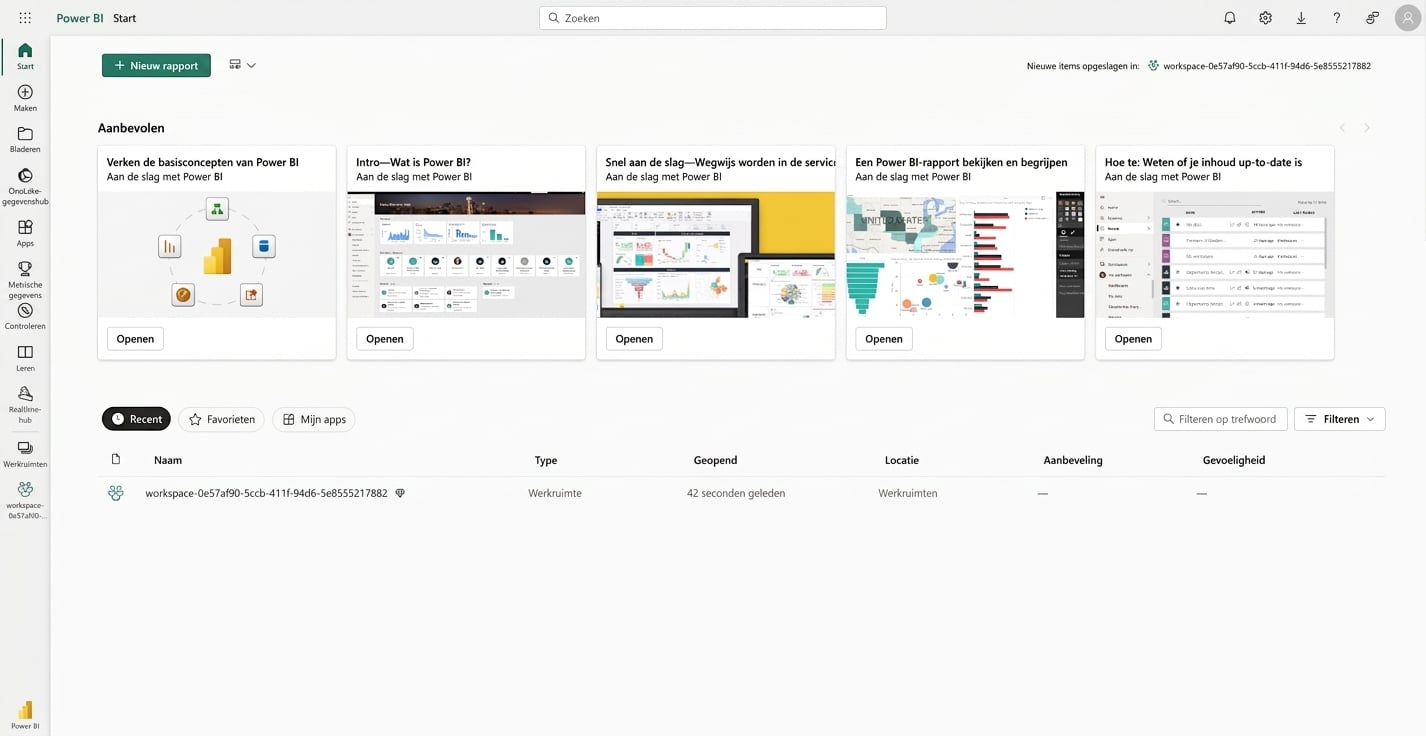The image size is (1426, 736).
Task: Click the feedback icon in the header
Action: tap(1372, 18)
